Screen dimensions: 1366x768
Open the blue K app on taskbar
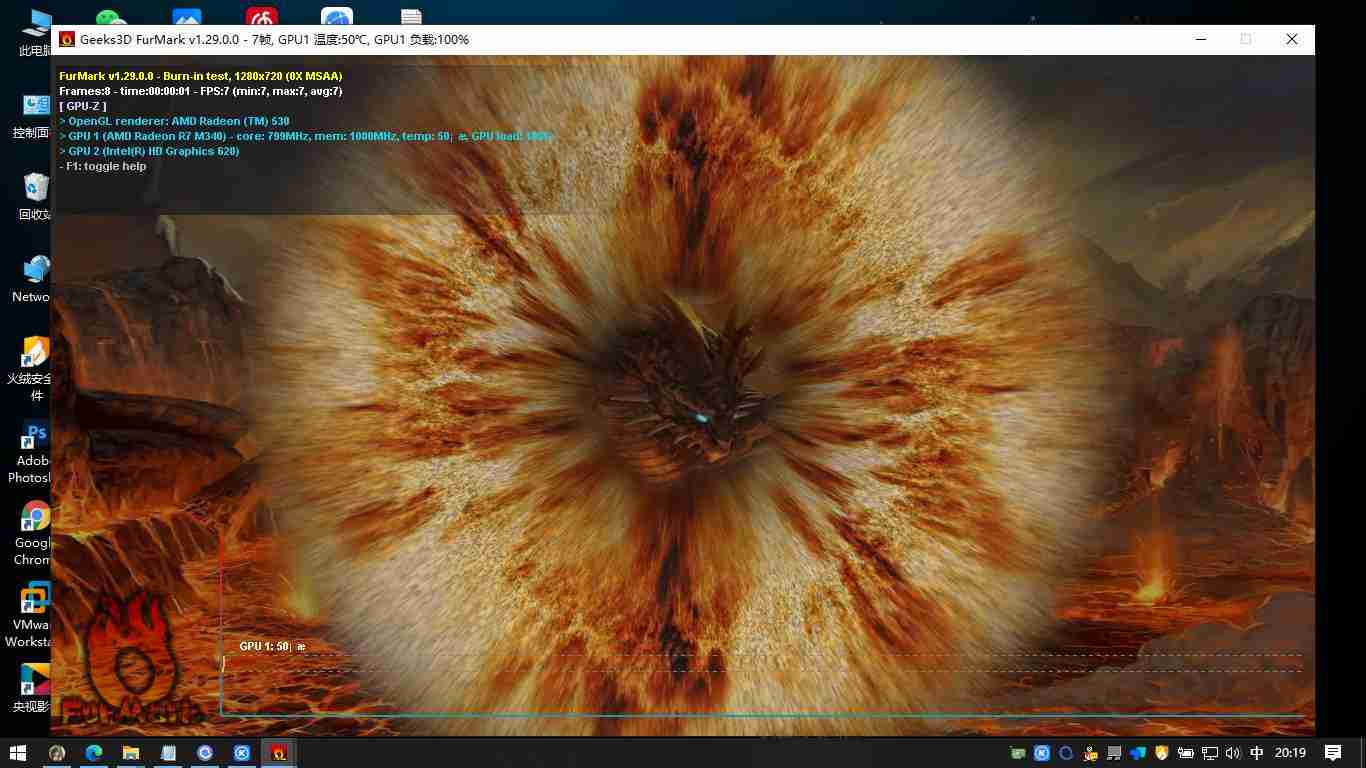(242, 753)
